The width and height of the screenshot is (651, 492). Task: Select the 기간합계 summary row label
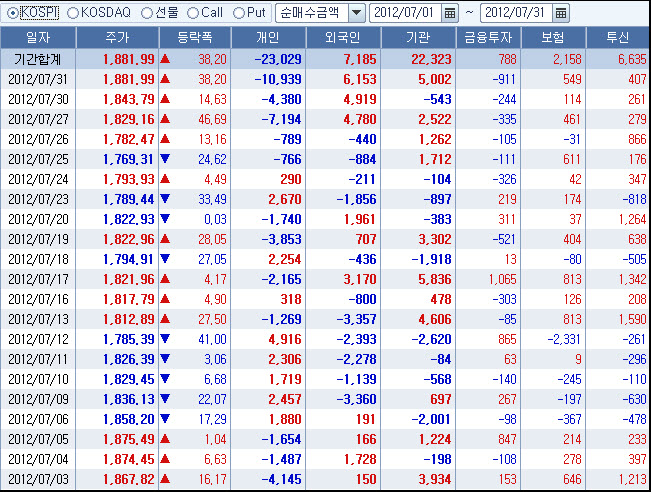pos(38,59)
